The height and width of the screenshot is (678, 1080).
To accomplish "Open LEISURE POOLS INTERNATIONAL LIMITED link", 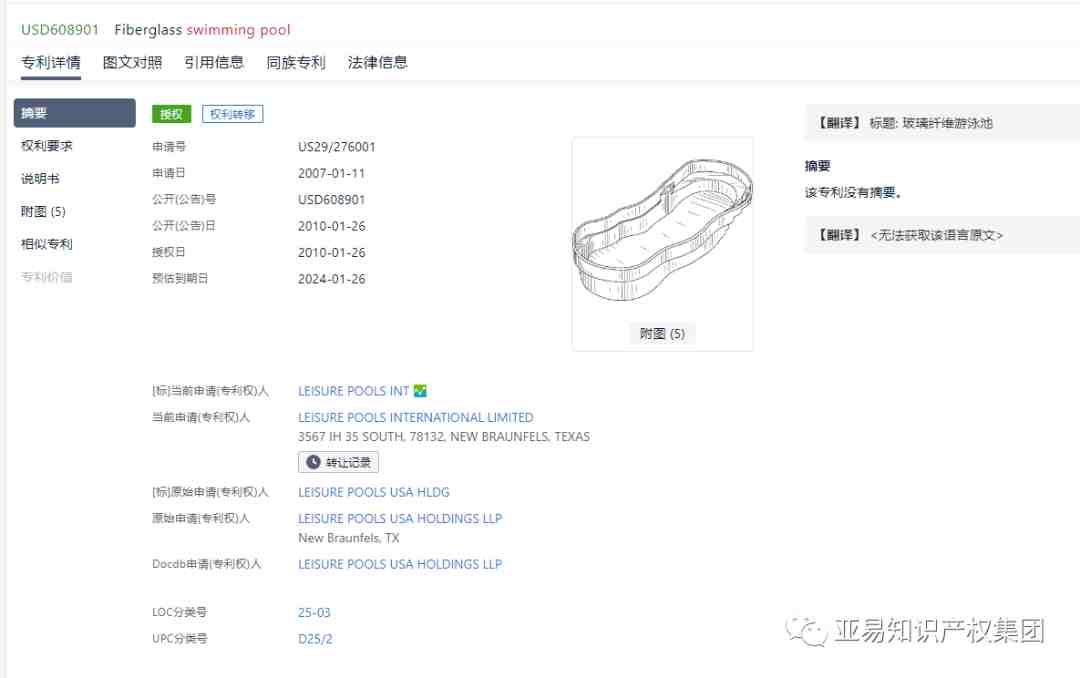I will click(415, 418).
